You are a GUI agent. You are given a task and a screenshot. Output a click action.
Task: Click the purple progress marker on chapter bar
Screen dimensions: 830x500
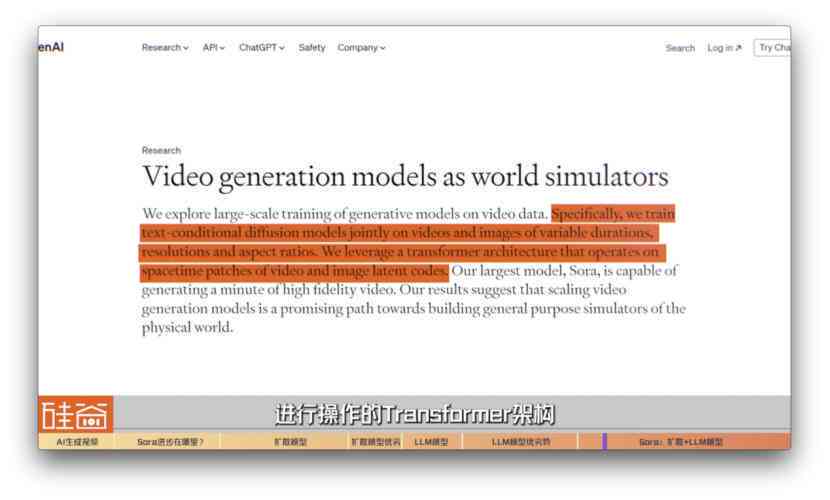pyautogui.click(x=605, y=441)
